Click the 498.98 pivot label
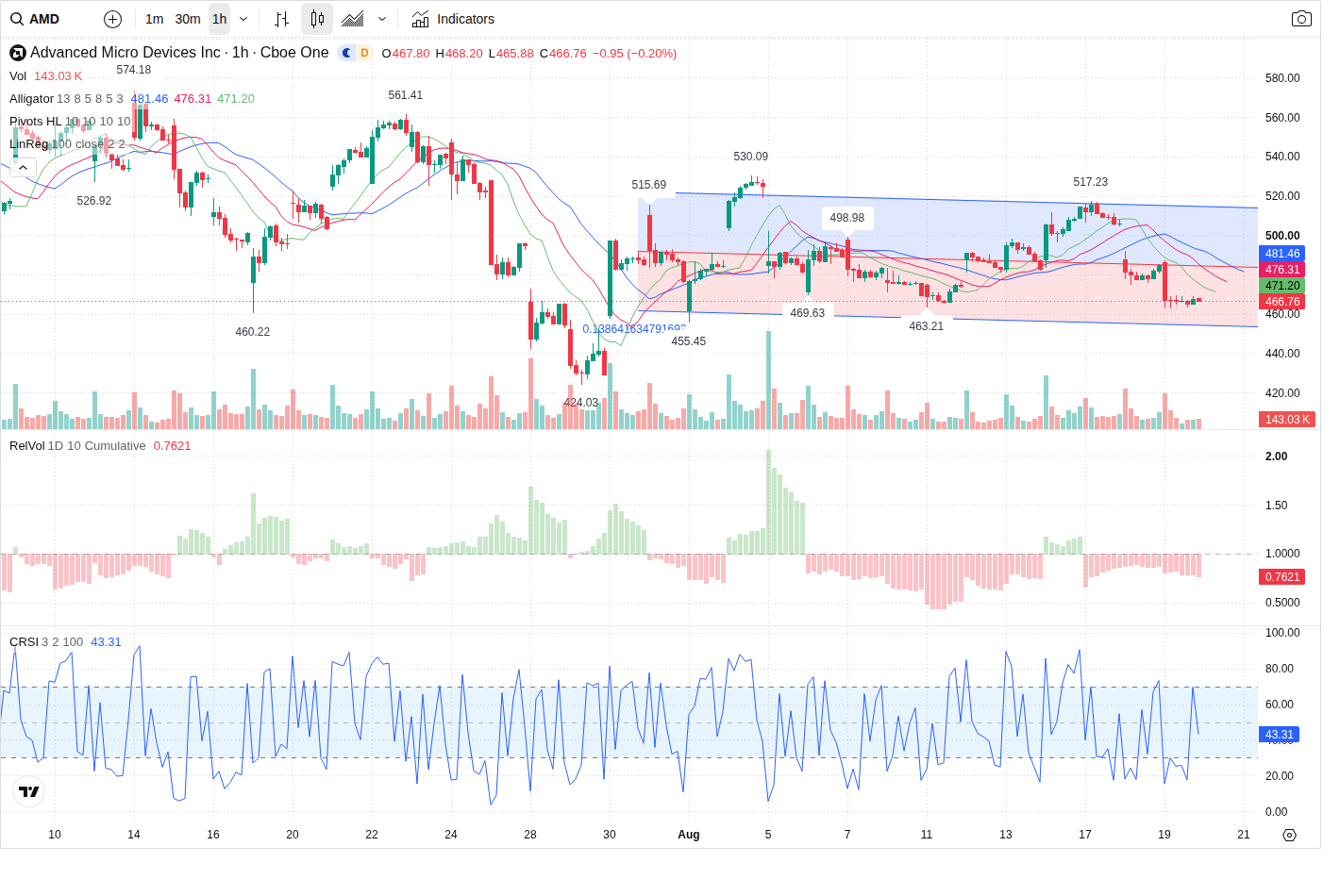This screenshot has height=896, width=1340. 846,218
